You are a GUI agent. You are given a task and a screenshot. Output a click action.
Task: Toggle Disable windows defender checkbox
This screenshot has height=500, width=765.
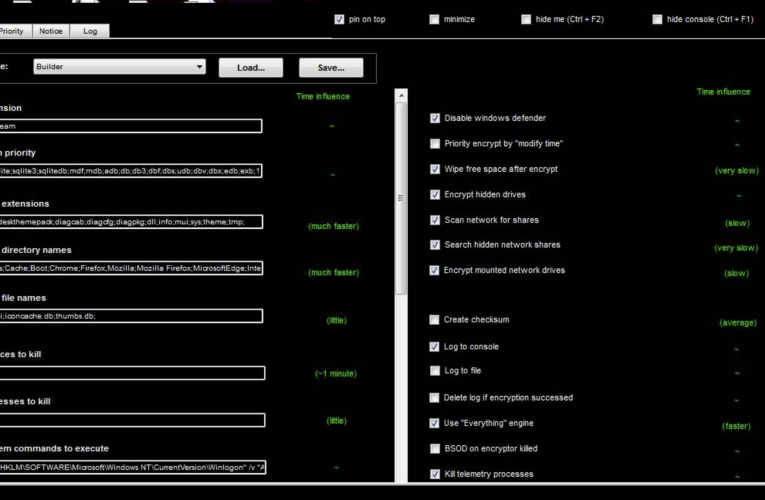coord(435,119)
